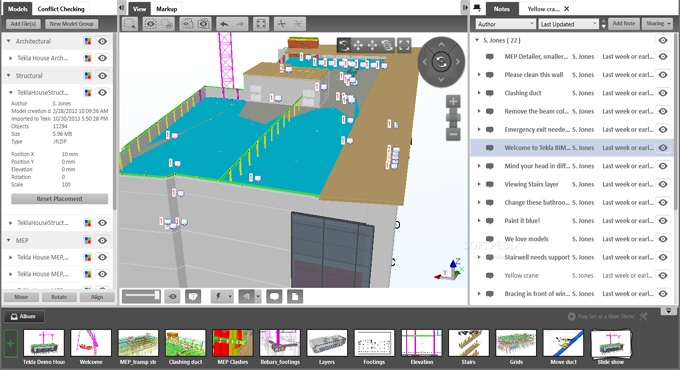The width and height of the screenshot is (680, 370).
Task: Select the rectangle selection tool
Action: coord(130,24)
